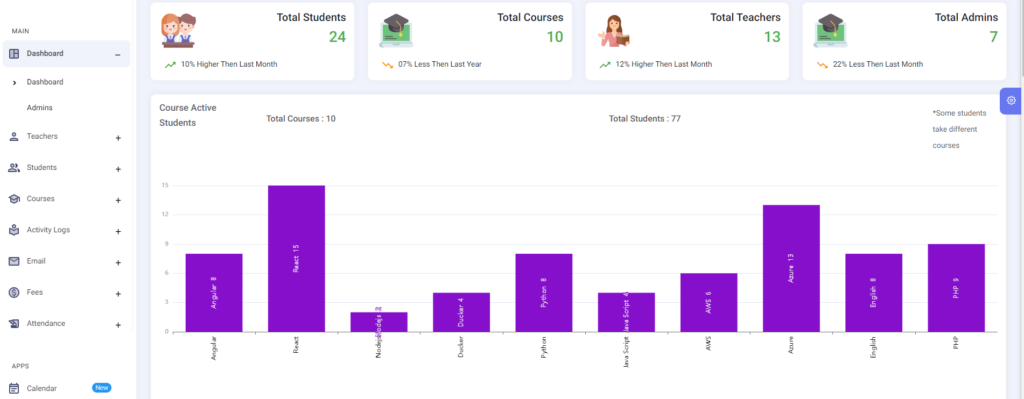Open the Calendar app link

point(42,388)
